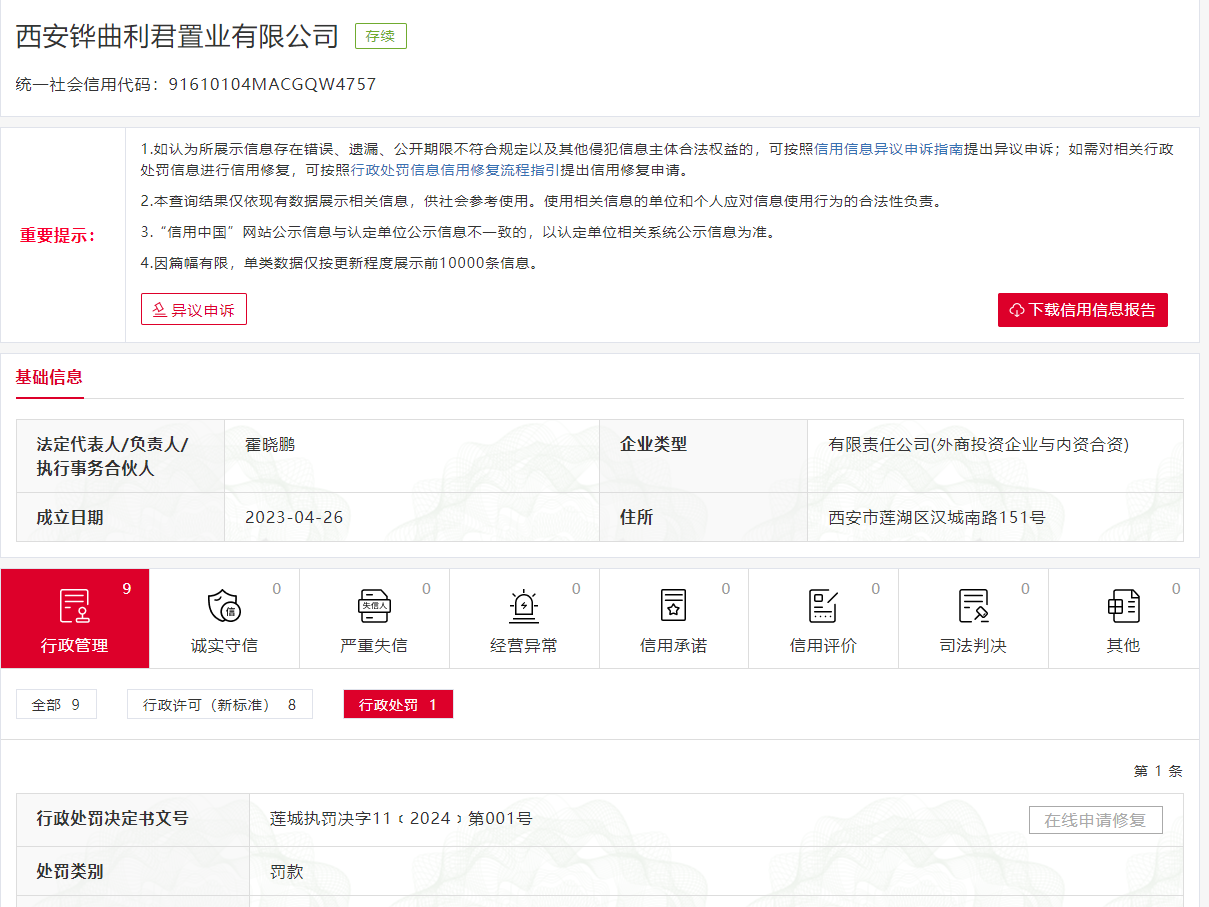This screenshot has height=907, width=1209.
Task: Open the 诚实守信 shield icon
Action: pyautogui.click(x=224, y=606)
